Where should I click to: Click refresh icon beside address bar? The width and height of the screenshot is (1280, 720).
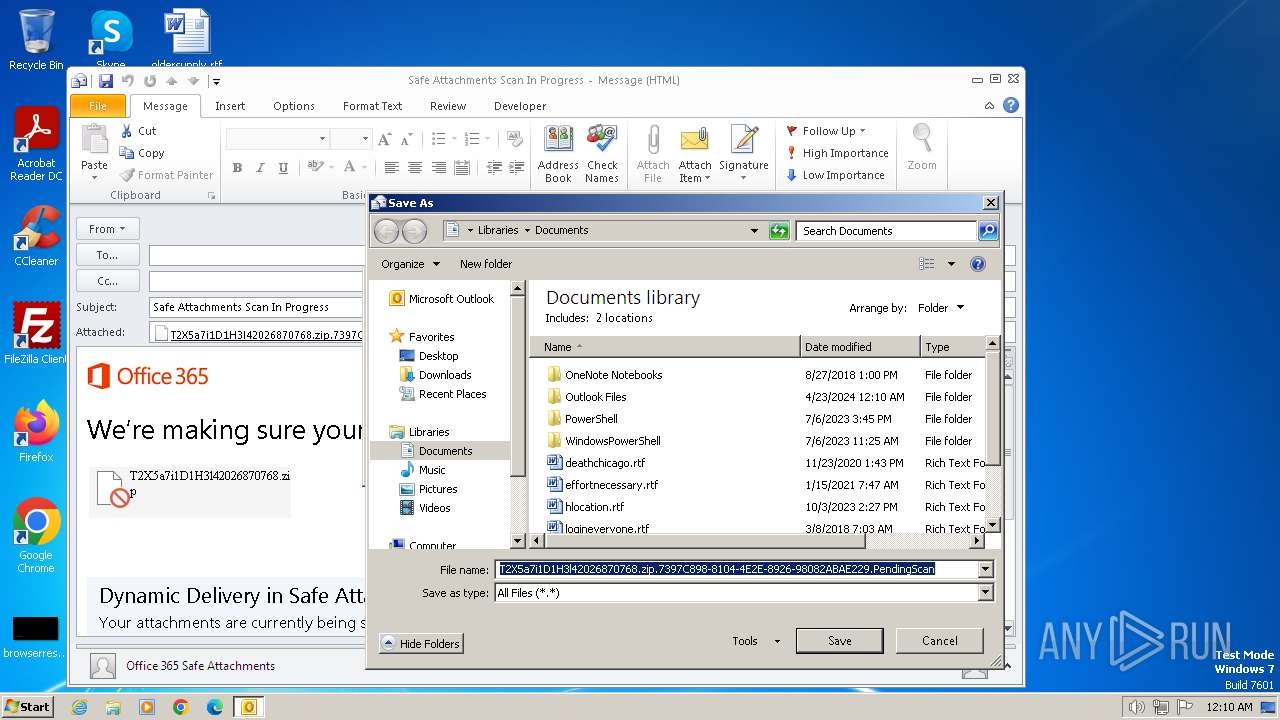tap(779, 231)
